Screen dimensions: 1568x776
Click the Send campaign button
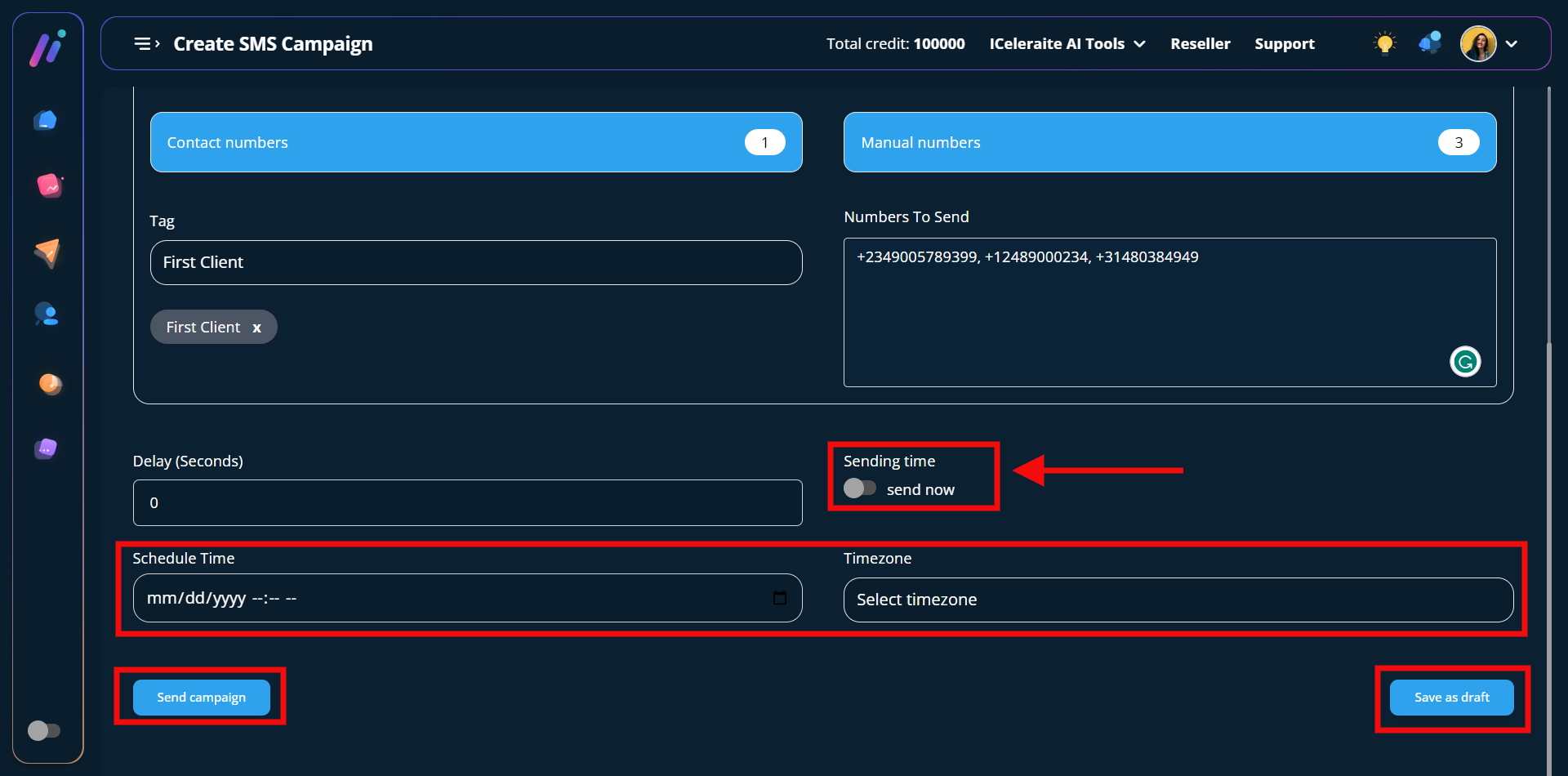(x=201, y=698)
